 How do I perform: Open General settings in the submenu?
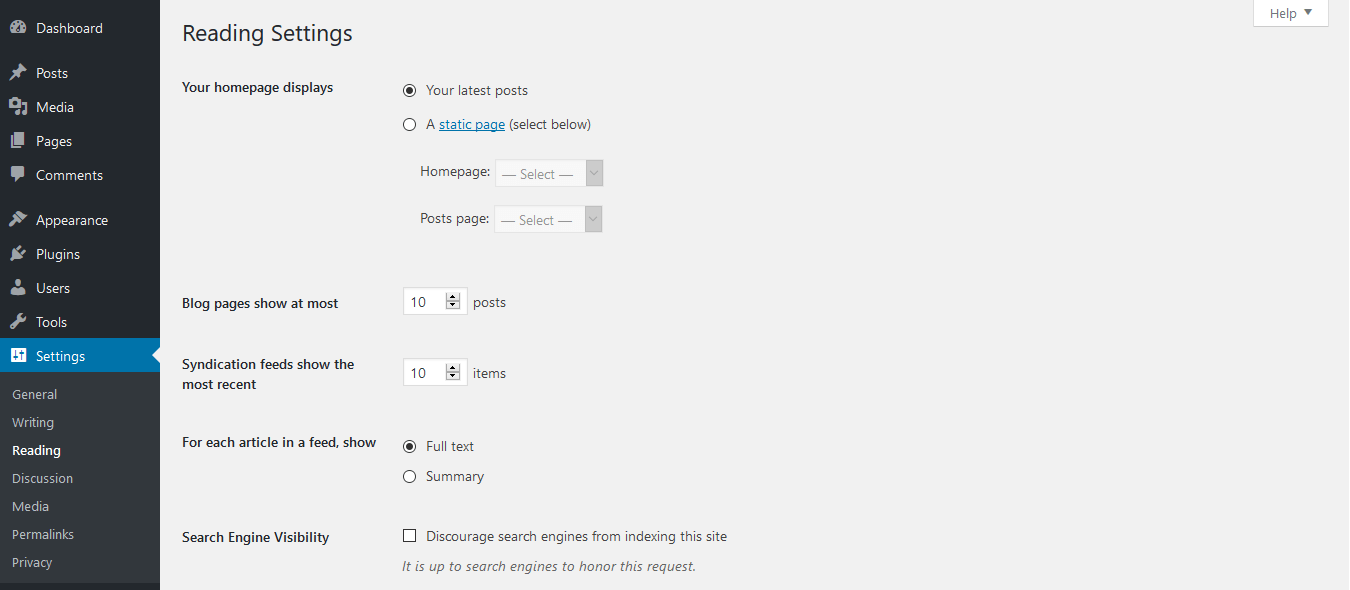(35, 395)
